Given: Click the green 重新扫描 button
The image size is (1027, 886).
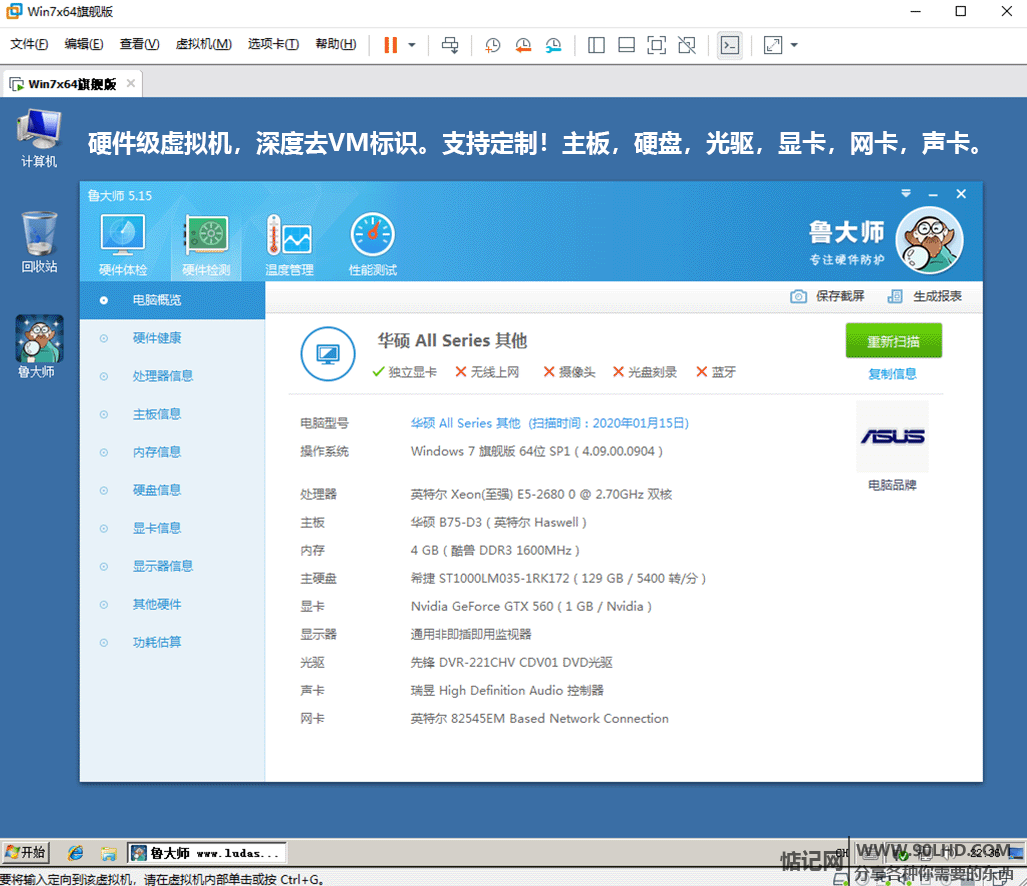Looking at the screenshot, I should tap(893, 341).
